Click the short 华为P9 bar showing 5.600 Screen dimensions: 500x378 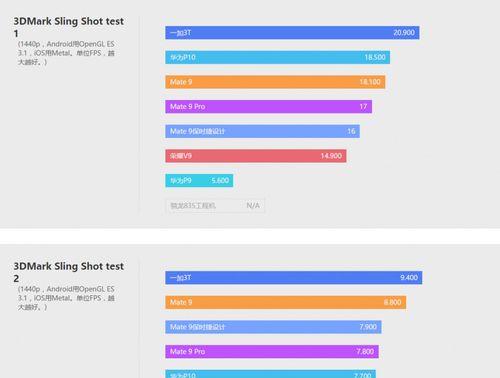199,181
